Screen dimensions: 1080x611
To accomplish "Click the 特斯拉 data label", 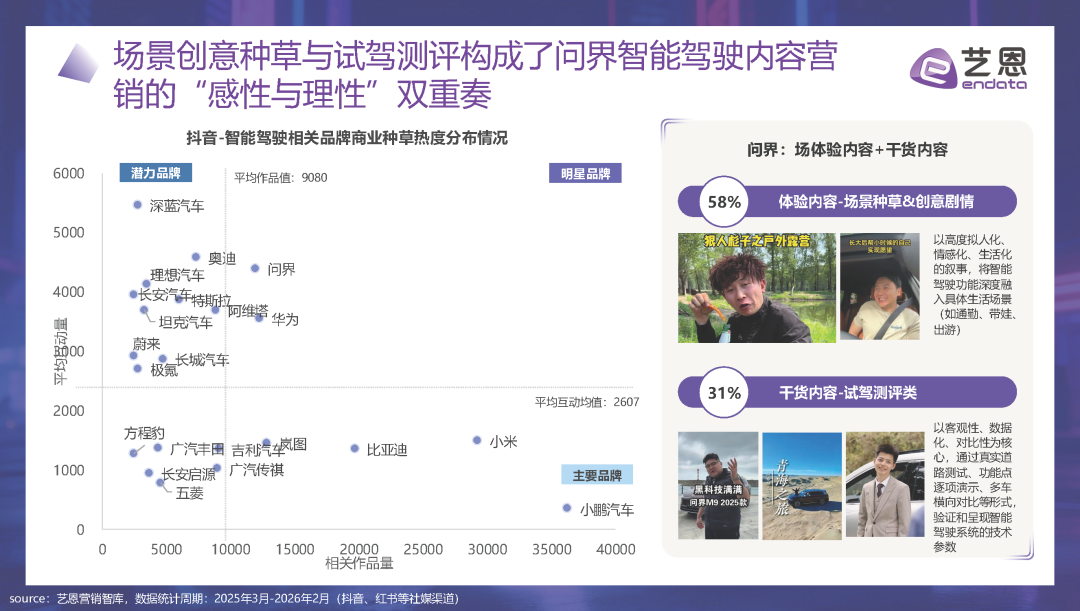I will coord(211,301).
